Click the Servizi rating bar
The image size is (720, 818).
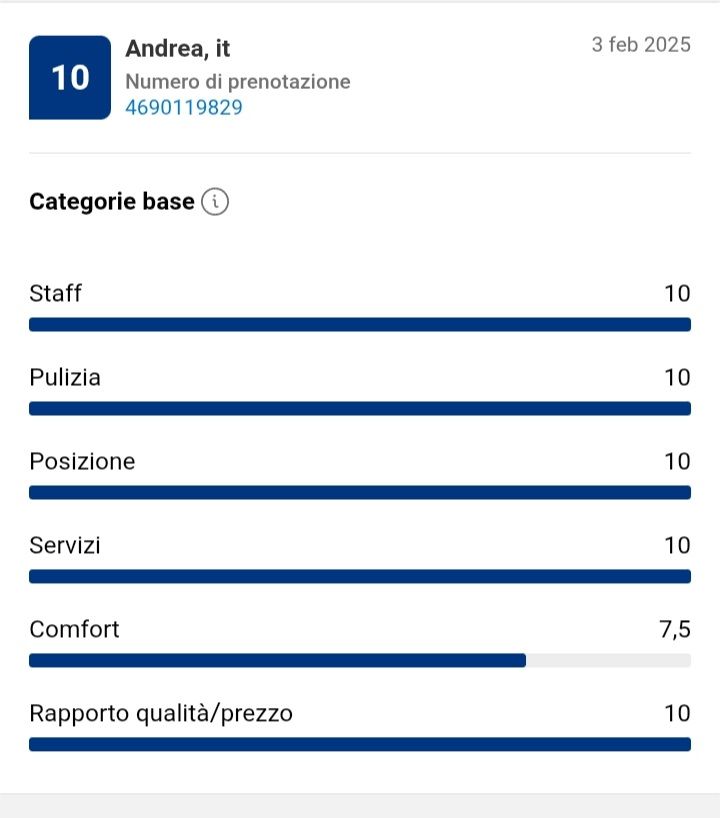(x=360, y=577)
